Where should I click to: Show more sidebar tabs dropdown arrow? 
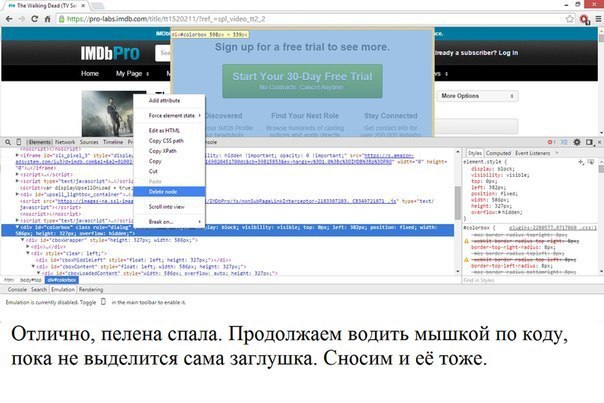click(x=556, y=153)
